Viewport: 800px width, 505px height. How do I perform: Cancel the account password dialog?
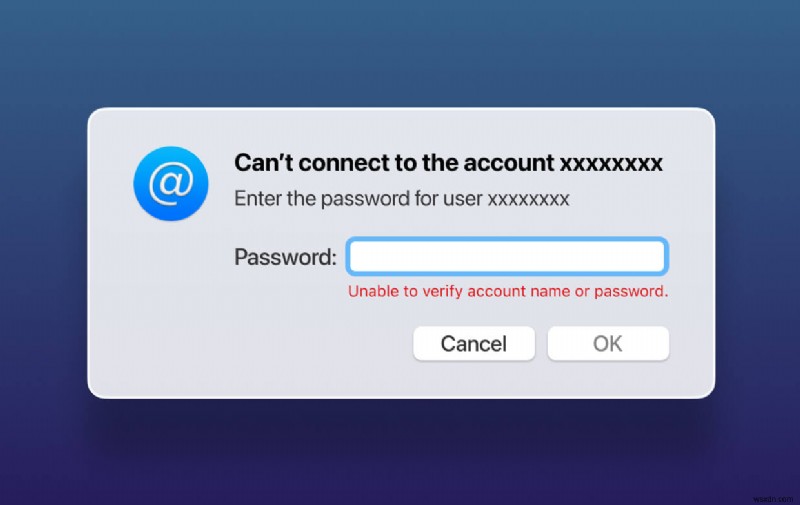[474, 343]
